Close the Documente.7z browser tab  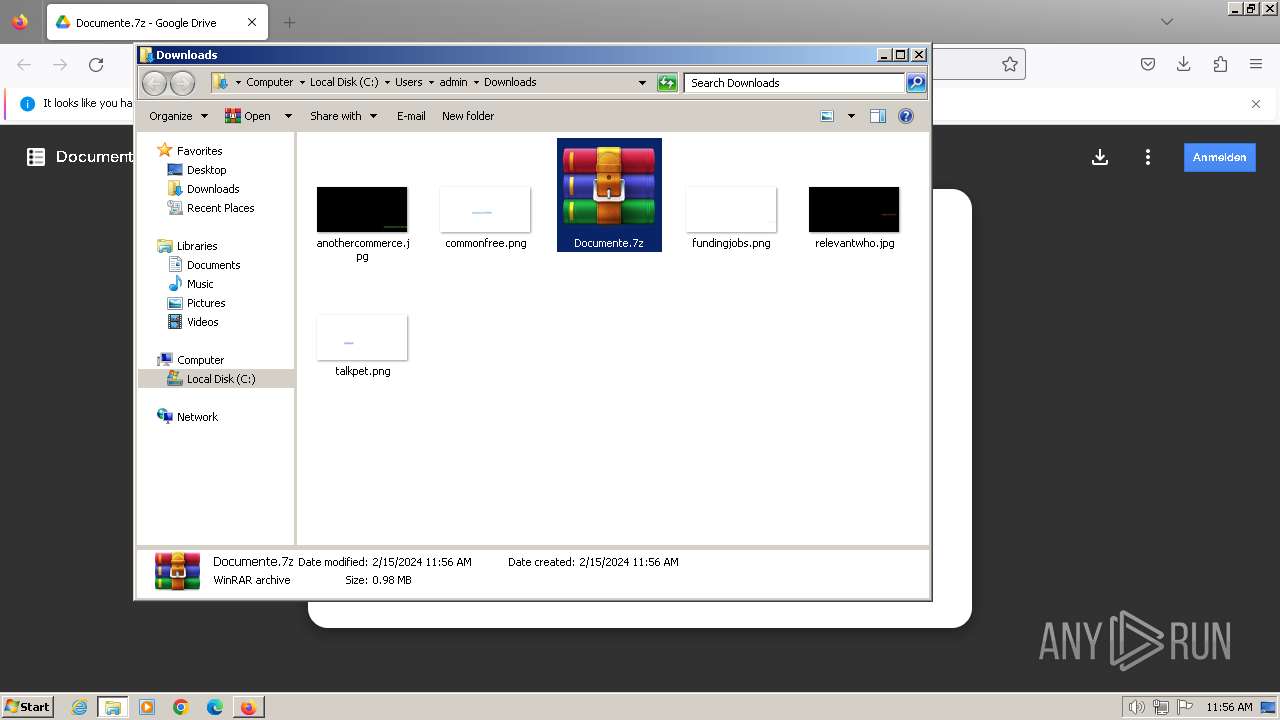click(252, 22)
